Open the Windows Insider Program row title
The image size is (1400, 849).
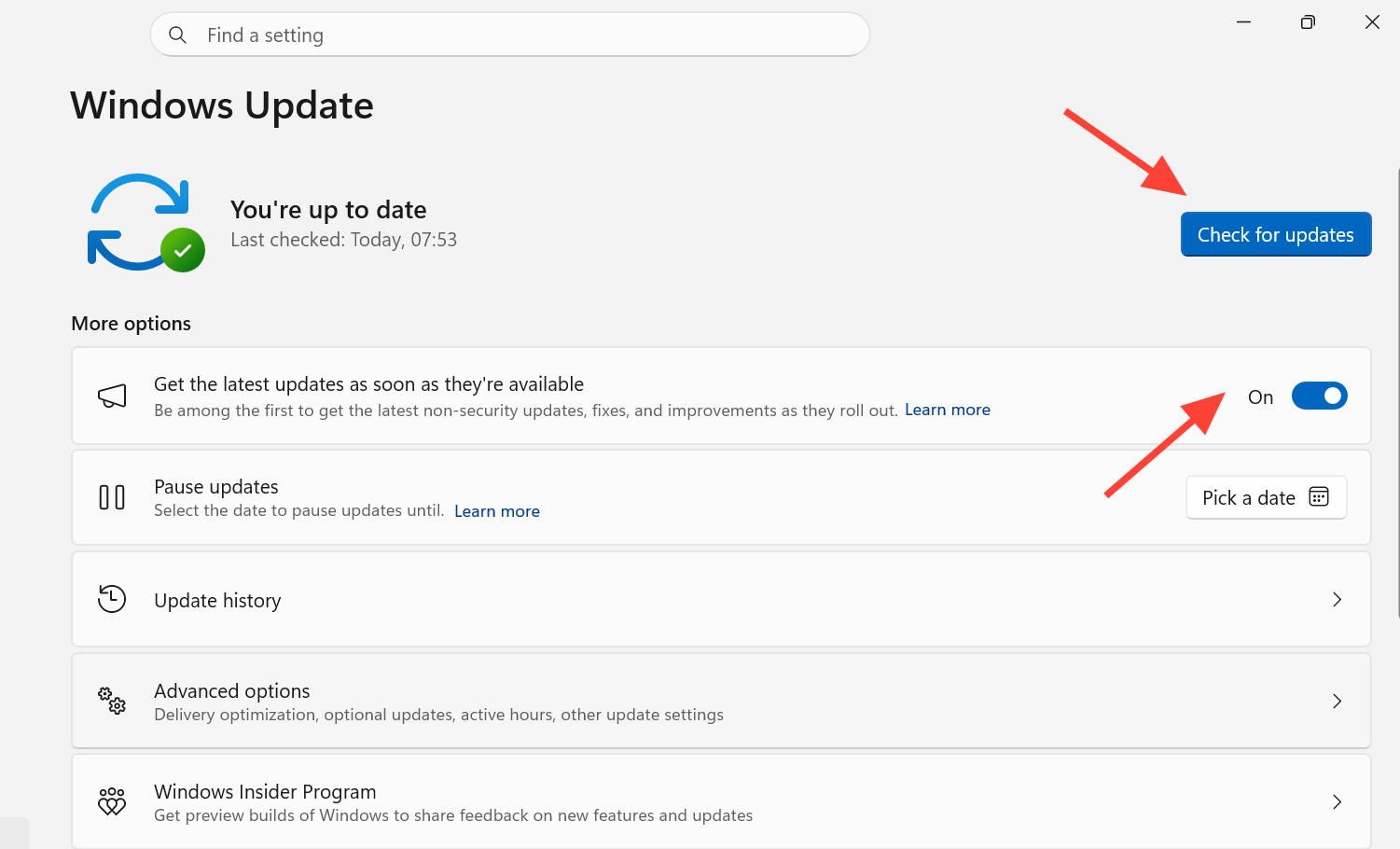(x=265, y=792)
